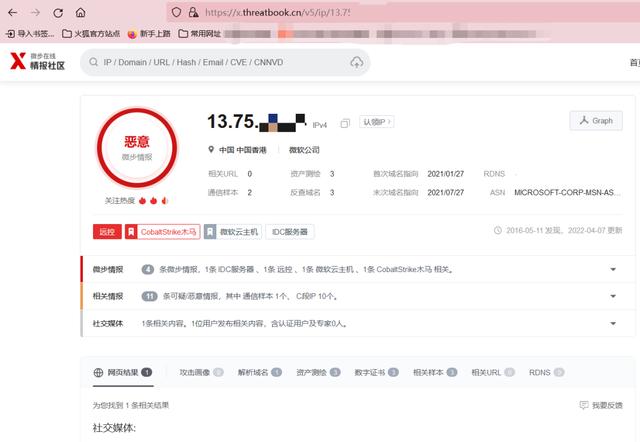This screenshot has height=442, width=640.
Task: Click the first-seen date 2021/01/27
Action: pos(446,174)
